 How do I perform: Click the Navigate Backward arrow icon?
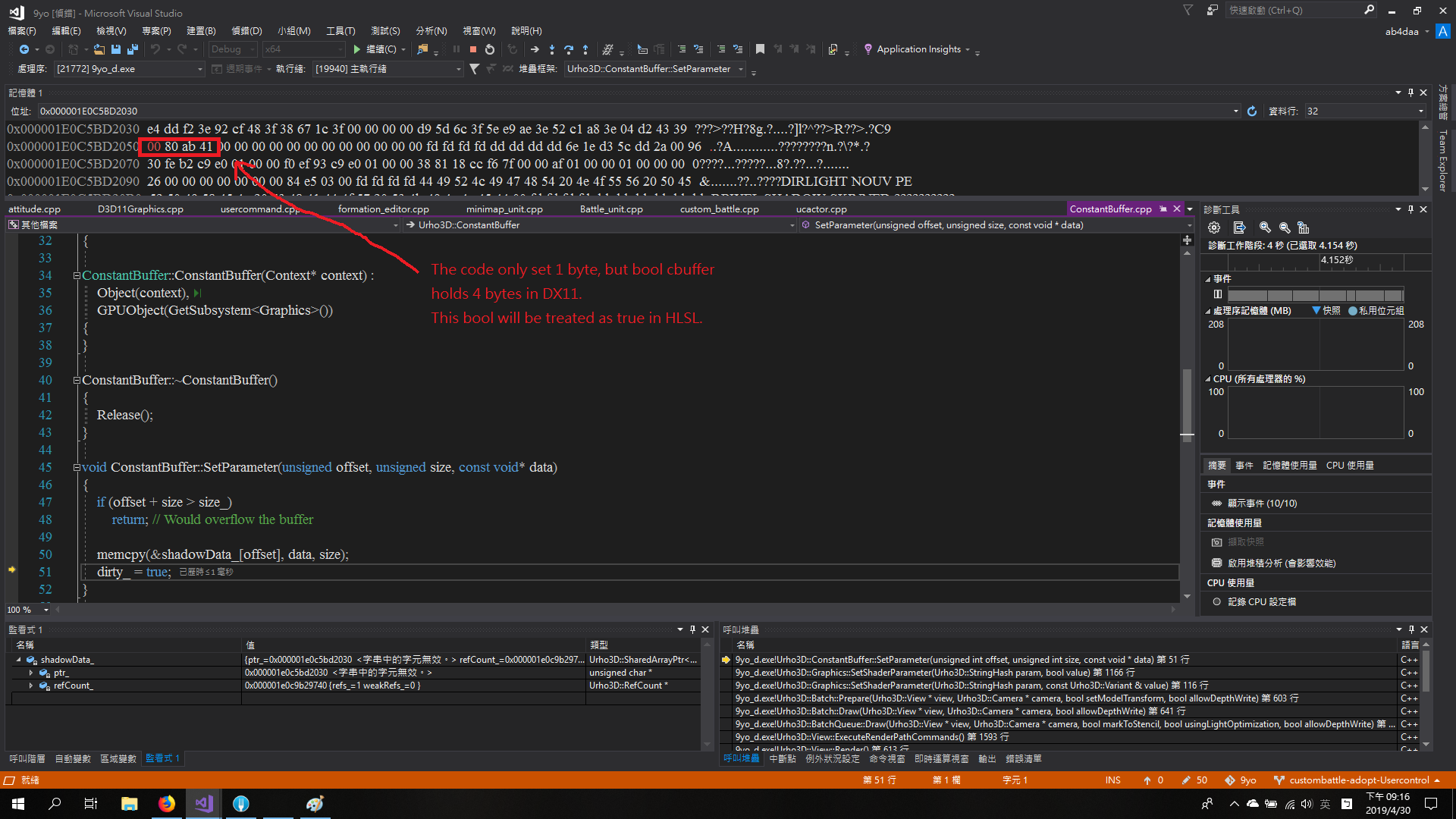pos(24,49)
